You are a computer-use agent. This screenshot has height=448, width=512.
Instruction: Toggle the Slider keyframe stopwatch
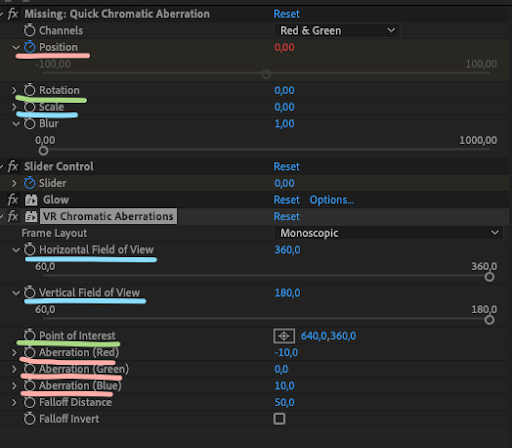[x=29, y=183]
